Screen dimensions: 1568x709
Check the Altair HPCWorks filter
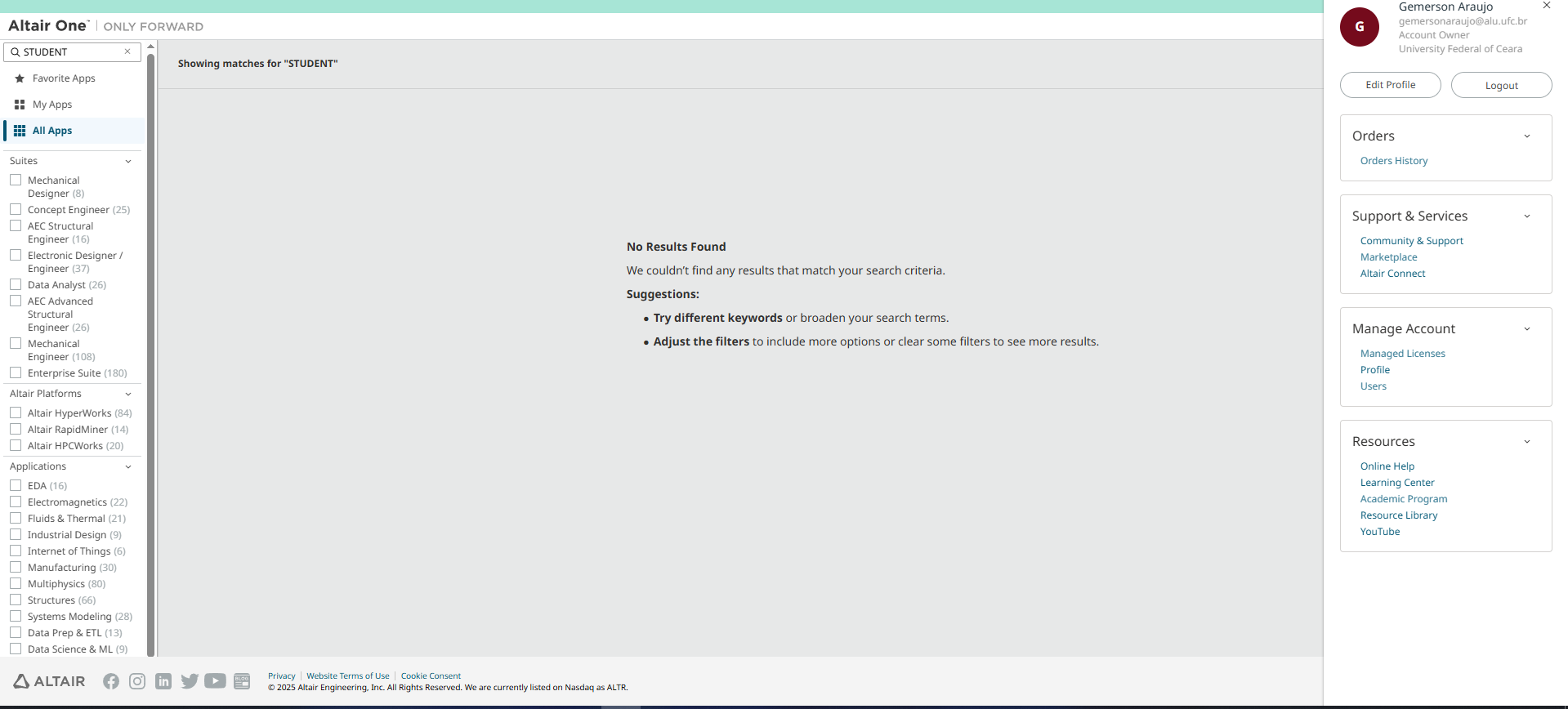[16, 445]
